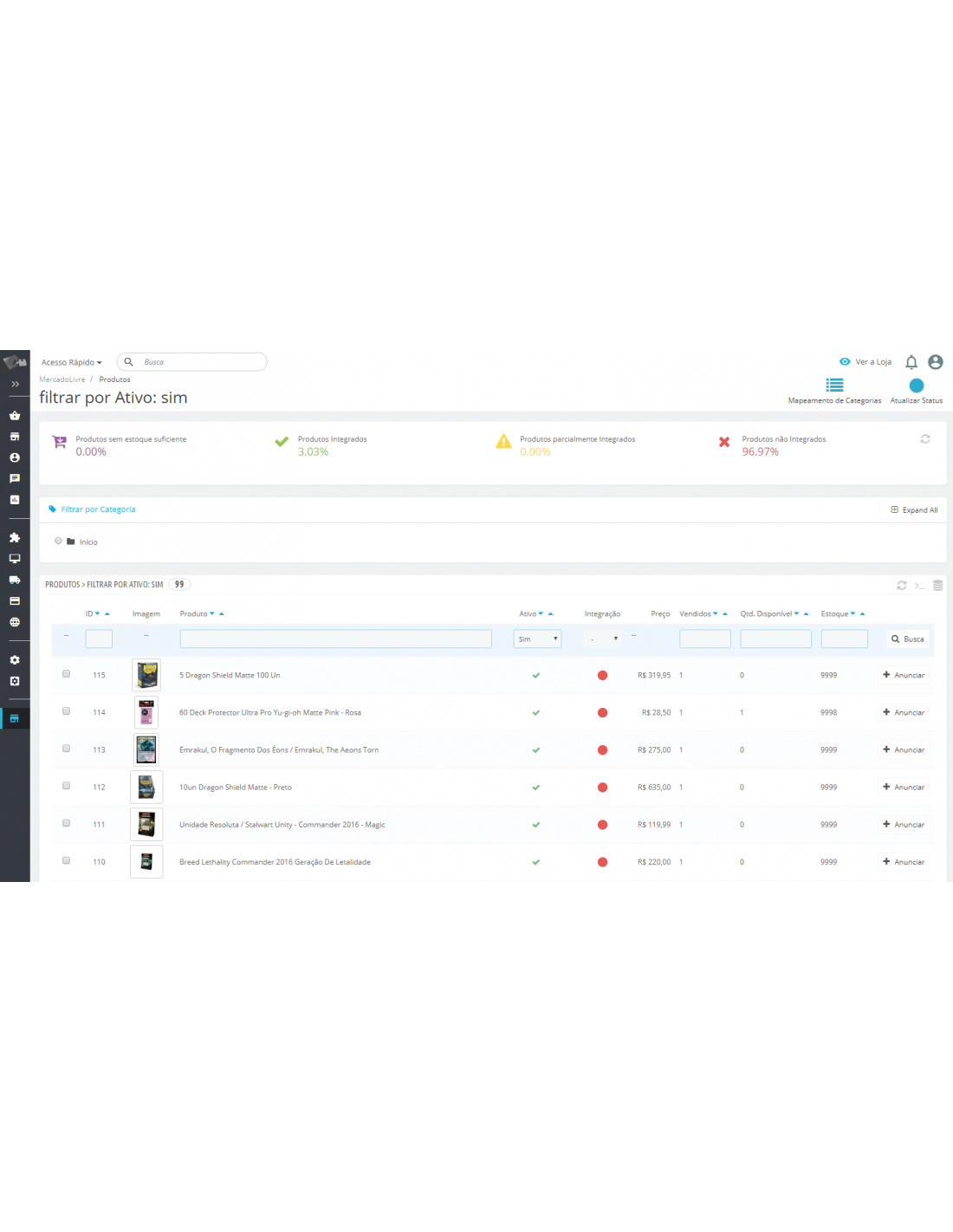Expand the sidebar with double-chevron icon

[x=15, y=384]
